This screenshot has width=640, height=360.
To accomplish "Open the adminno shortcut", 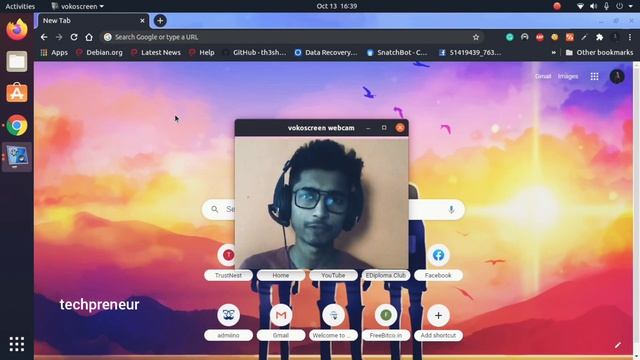I will (x=228, y=322).
